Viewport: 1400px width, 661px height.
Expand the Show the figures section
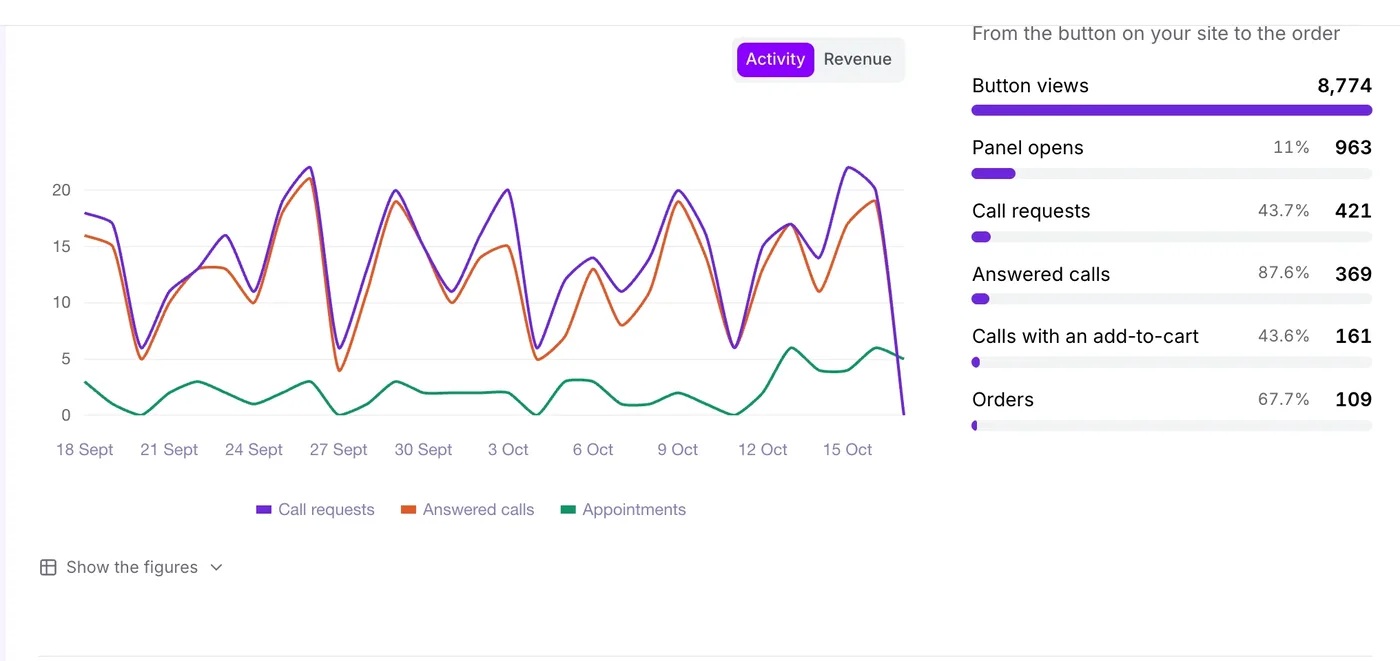(131, 567)
